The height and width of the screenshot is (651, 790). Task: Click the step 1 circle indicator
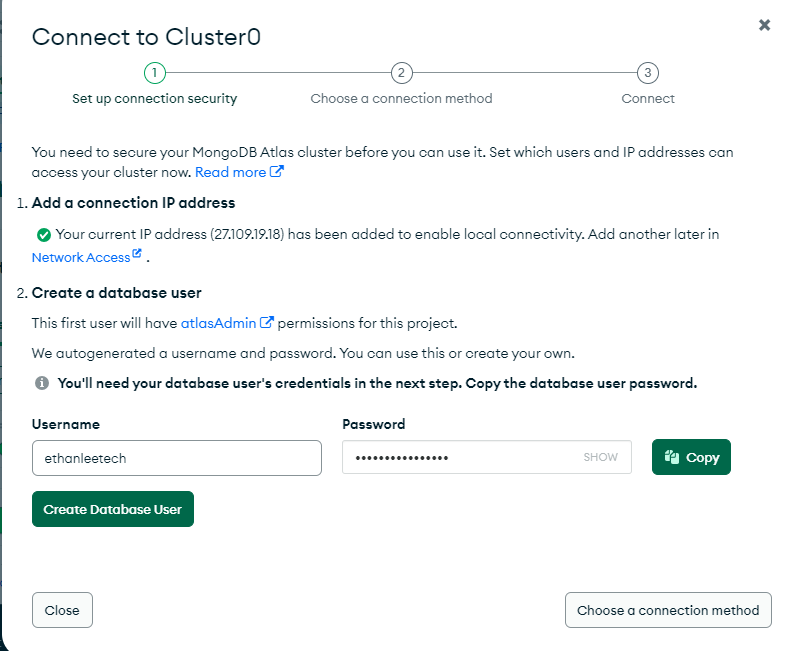pos(154,73)
